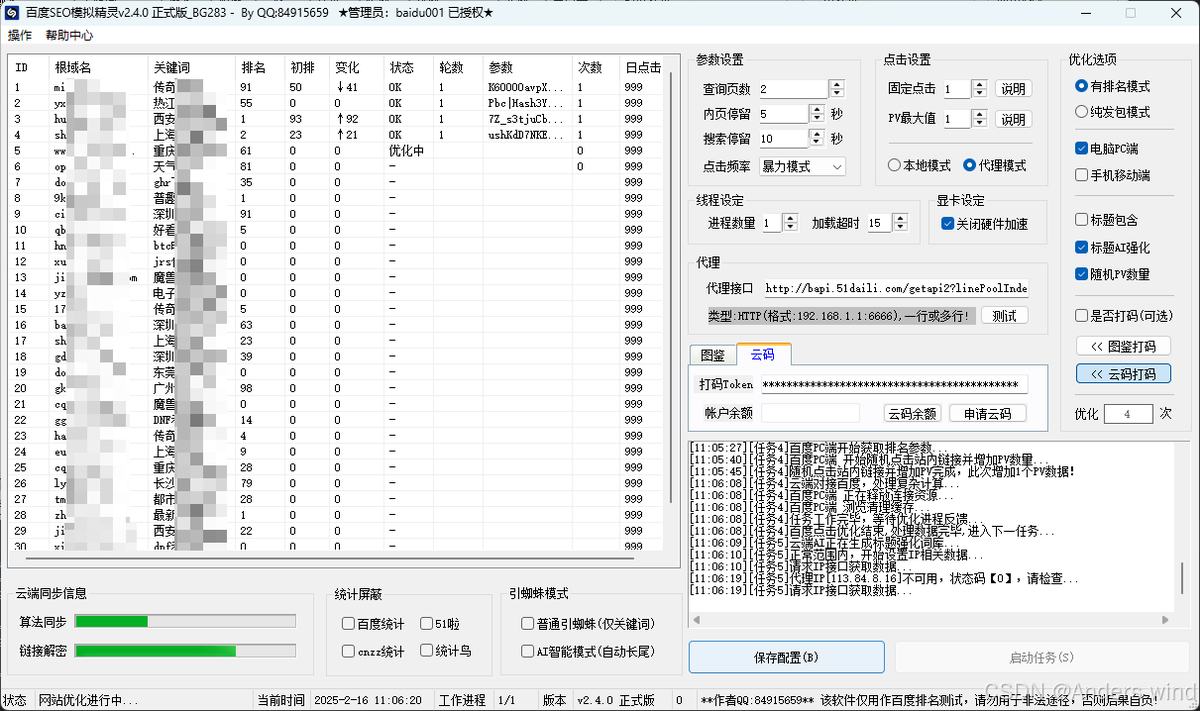Select 纯发包模式 radio option

click(x=1082, y=112)
